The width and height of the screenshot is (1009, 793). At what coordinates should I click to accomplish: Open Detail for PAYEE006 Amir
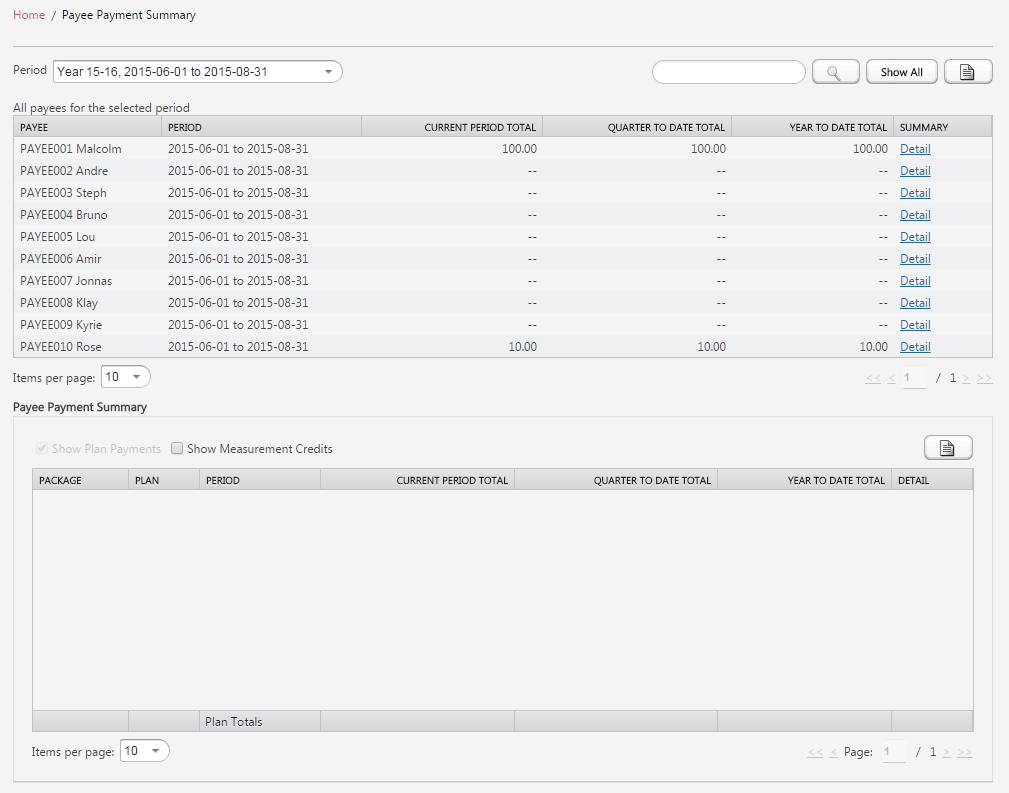(915, 259)
